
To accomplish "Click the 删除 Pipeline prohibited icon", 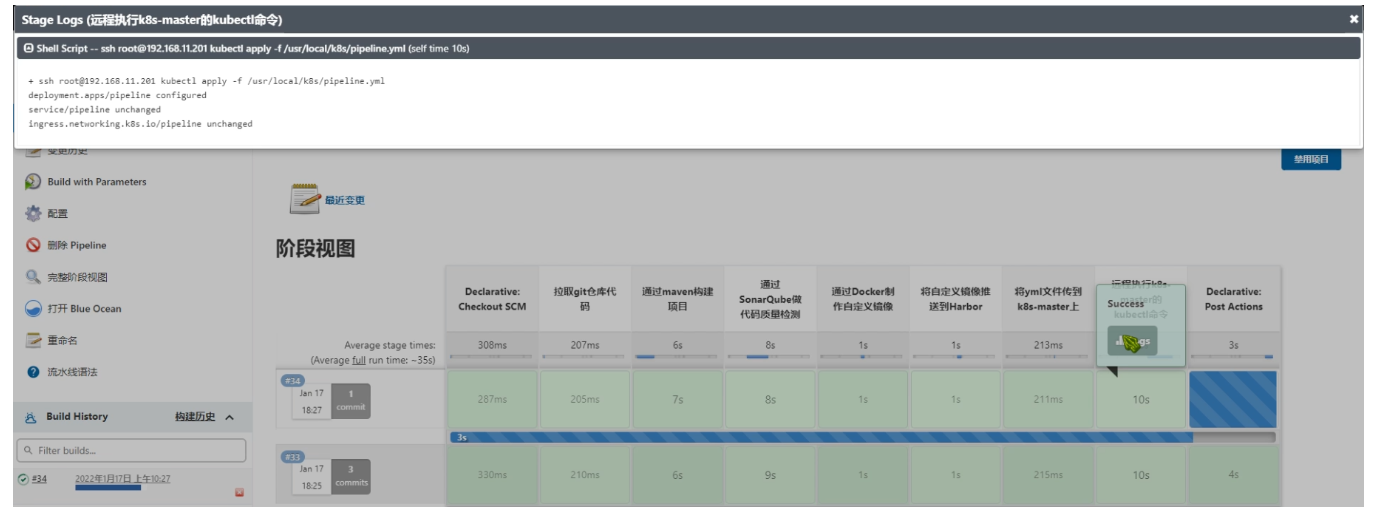I will 33,245.
